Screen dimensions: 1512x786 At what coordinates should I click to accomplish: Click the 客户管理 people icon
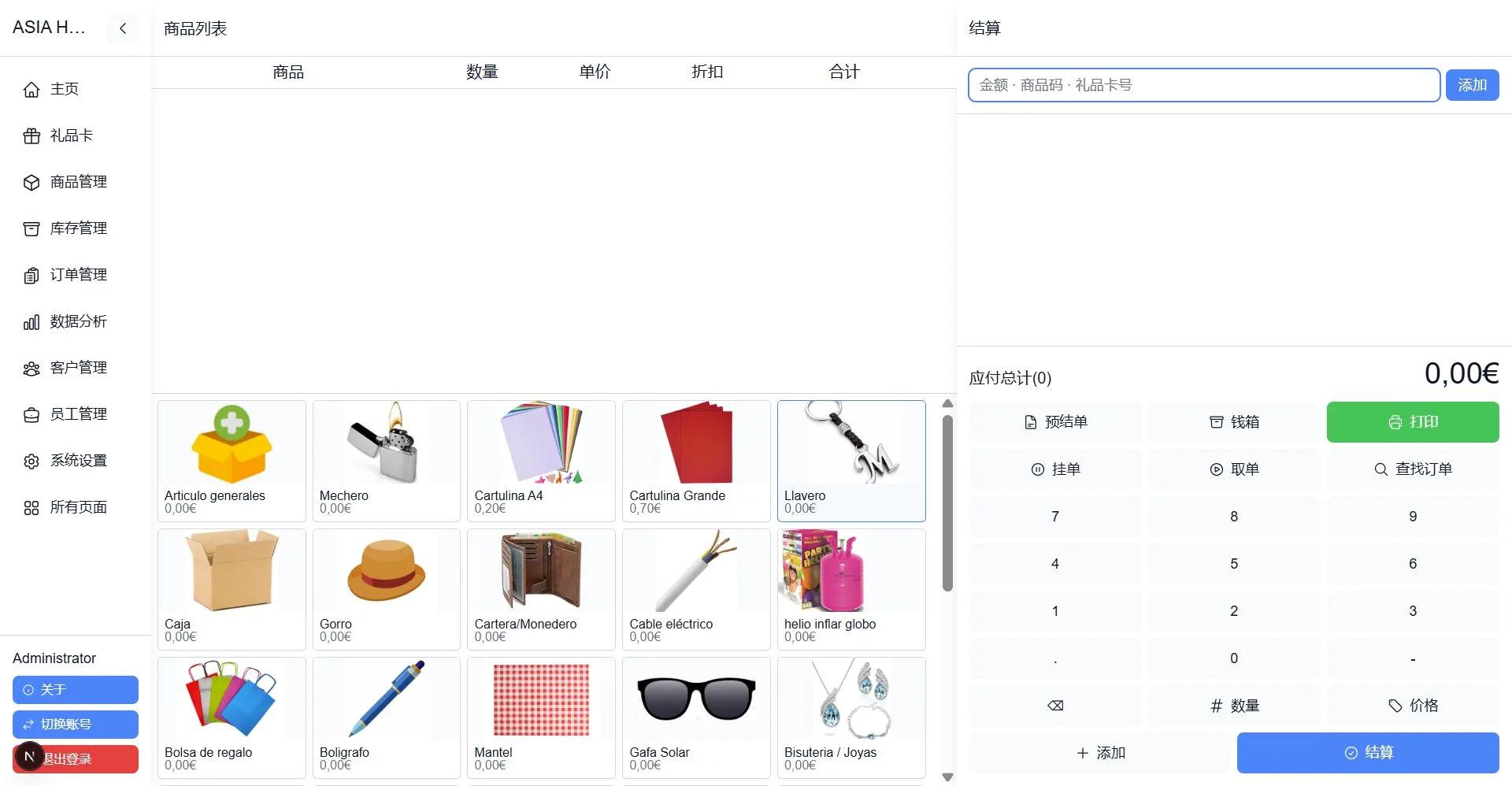coord(31,369)
